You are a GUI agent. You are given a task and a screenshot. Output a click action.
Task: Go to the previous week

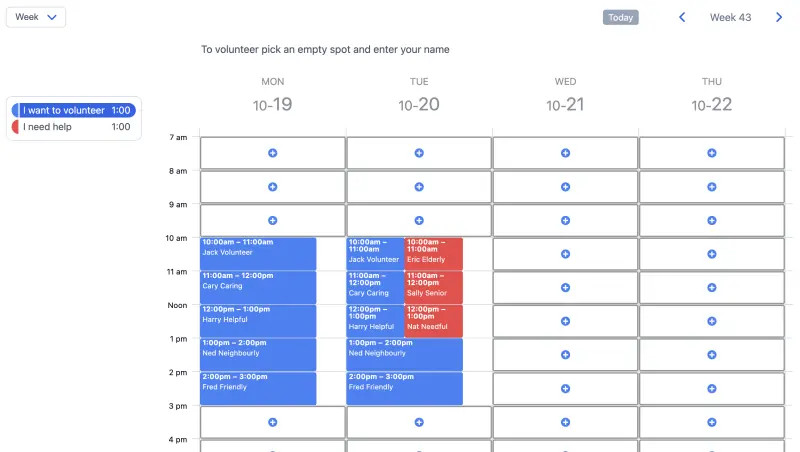click(682, 17)
